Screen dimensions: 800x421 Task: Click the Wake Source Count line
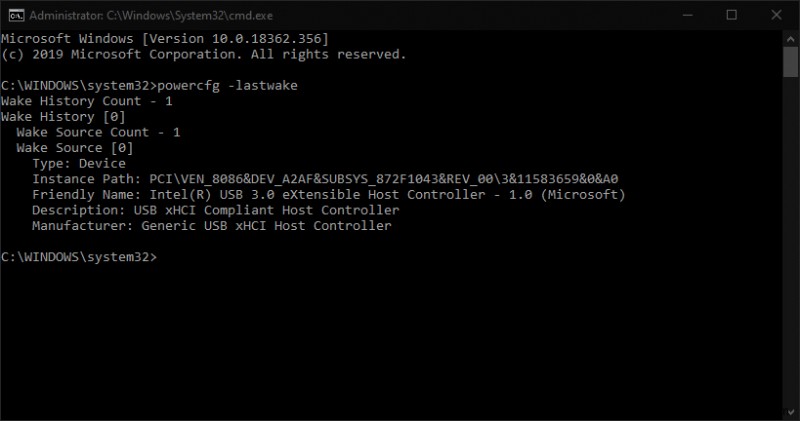click(98, 132)
